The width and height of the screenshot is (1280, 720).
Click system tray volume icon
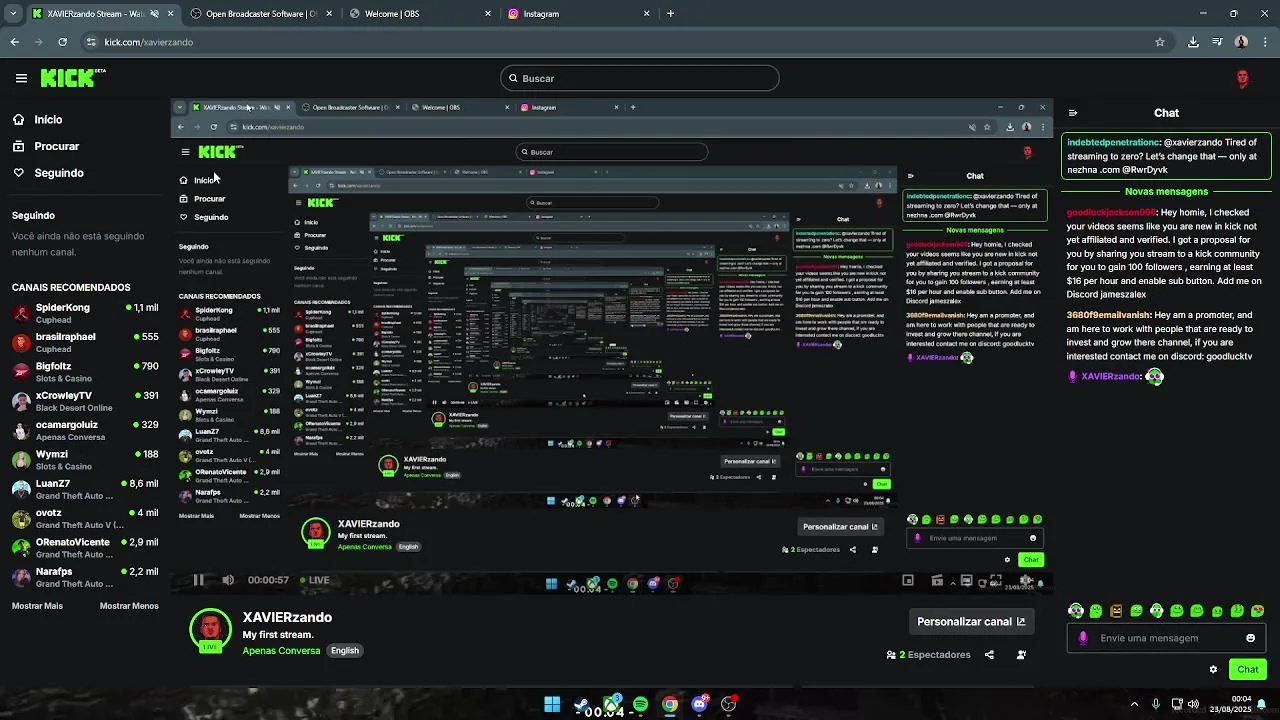click(1193, 704)
